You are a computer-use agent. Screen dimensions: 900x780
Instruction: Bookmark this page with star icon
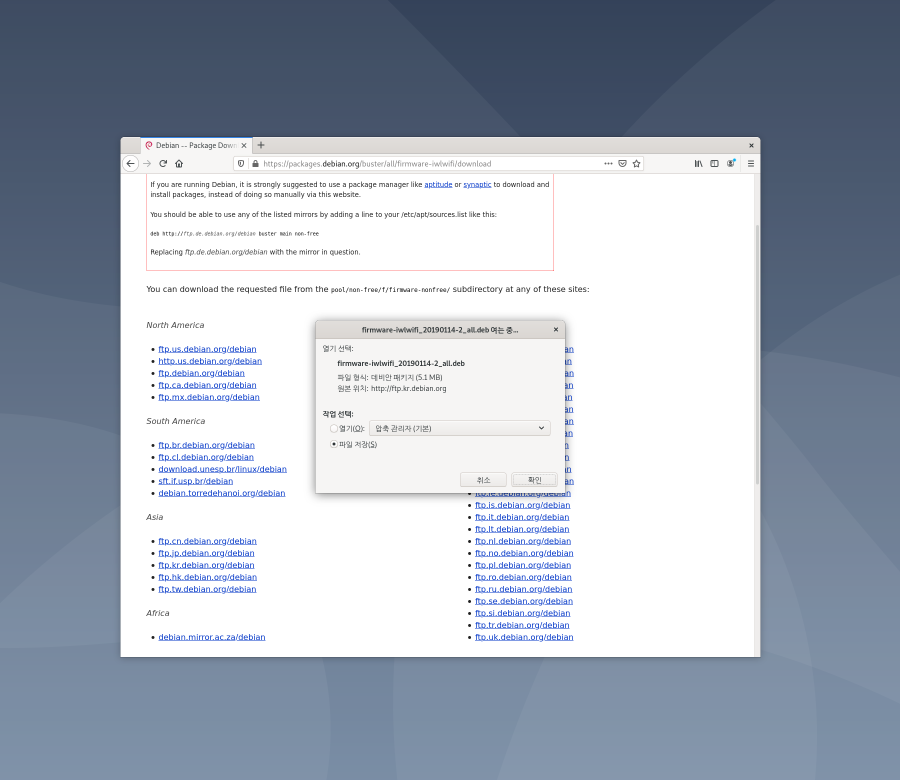coord(637,164)
